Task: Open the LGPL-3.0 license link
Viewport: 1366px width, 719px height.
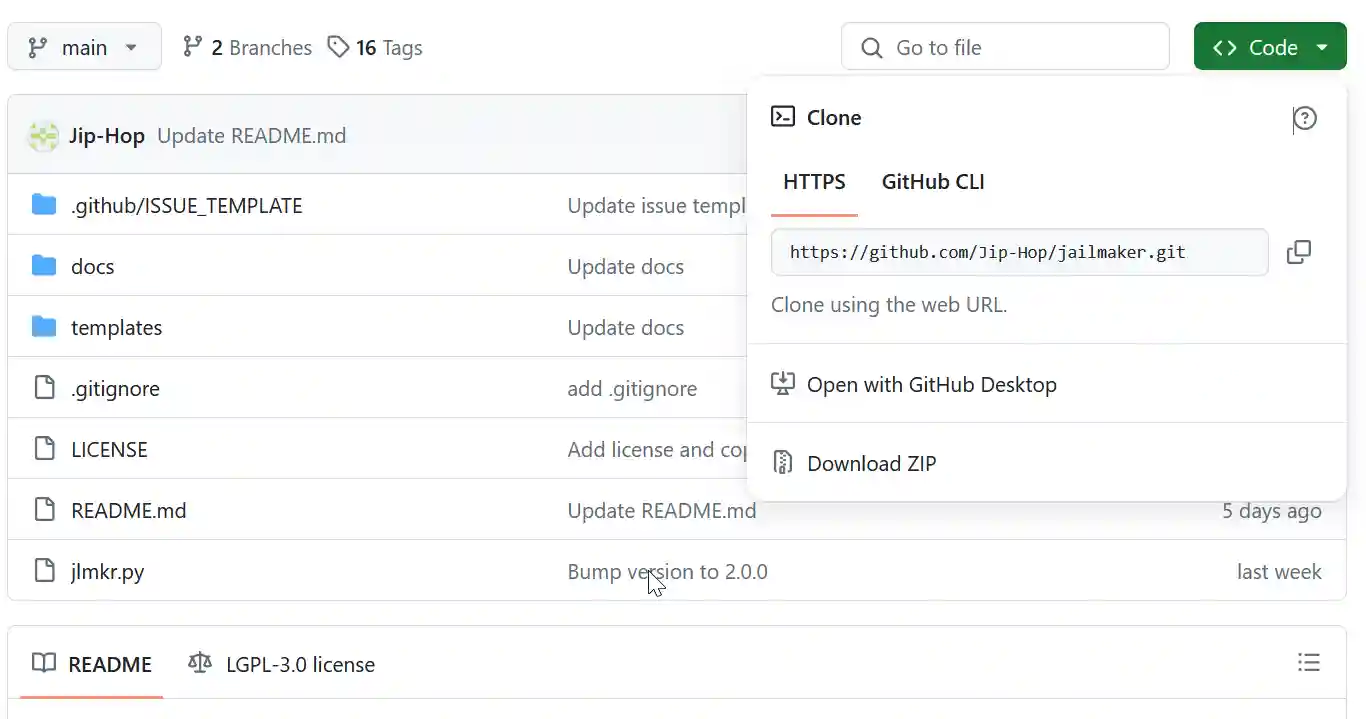Action: tap(298, 664)
